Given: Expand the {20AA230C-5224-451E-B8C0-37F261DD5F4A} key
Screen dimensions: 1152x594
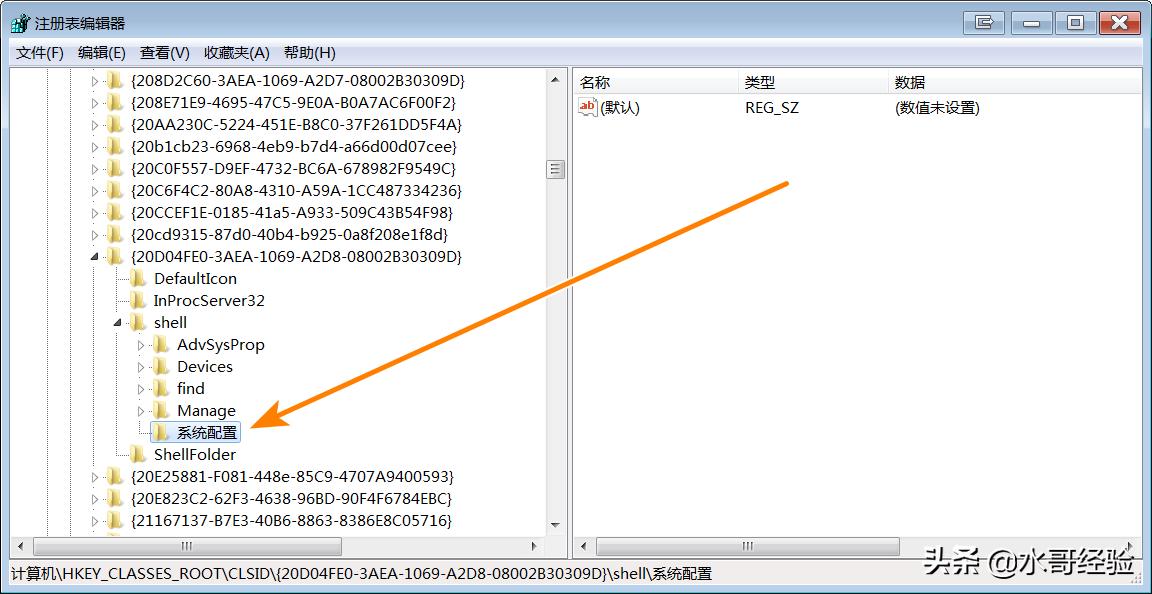Looking at the screenshot, I should coord(95,125).
